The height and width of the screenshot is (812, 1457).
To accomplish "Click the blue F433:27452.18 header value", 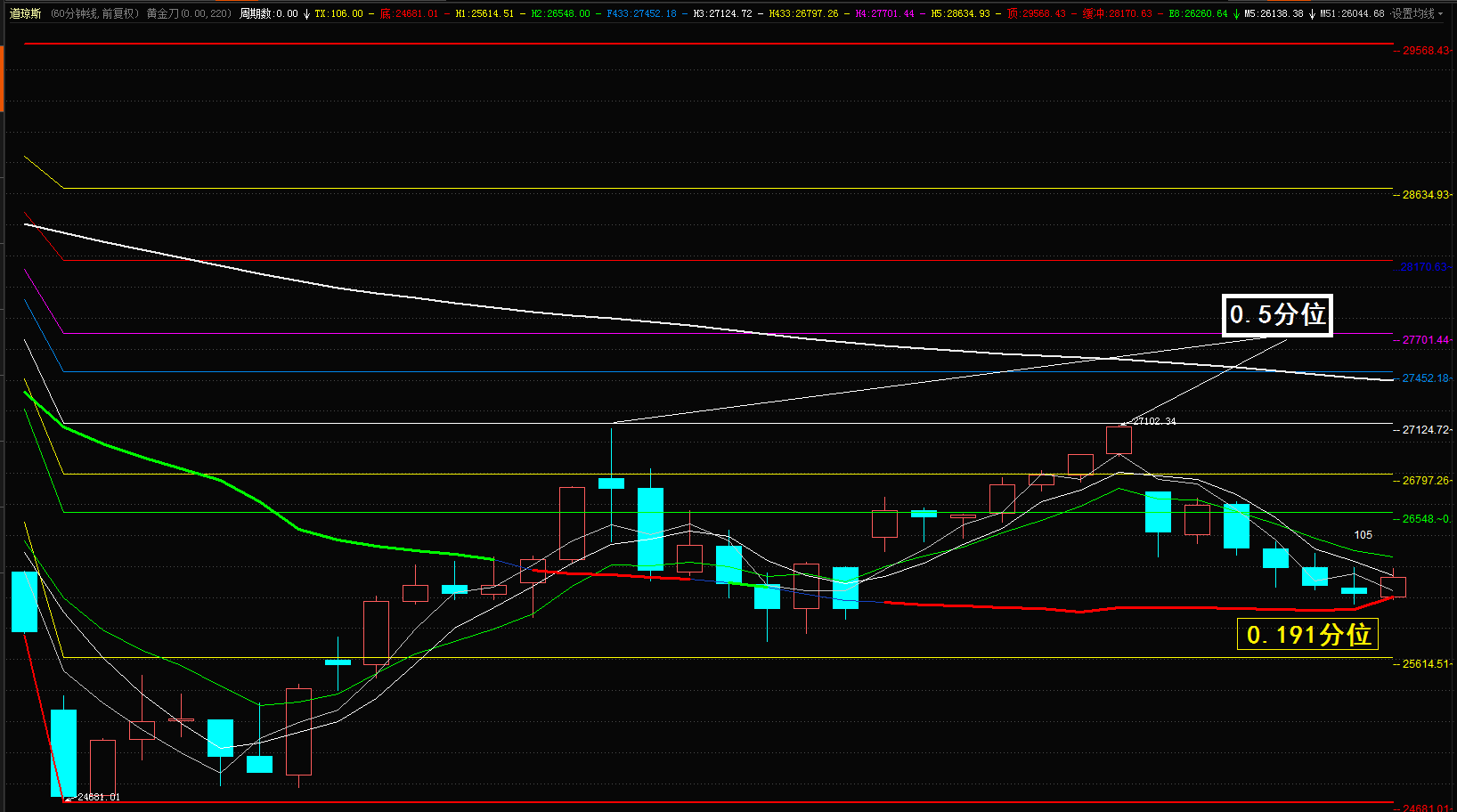I will pos(641,13).
